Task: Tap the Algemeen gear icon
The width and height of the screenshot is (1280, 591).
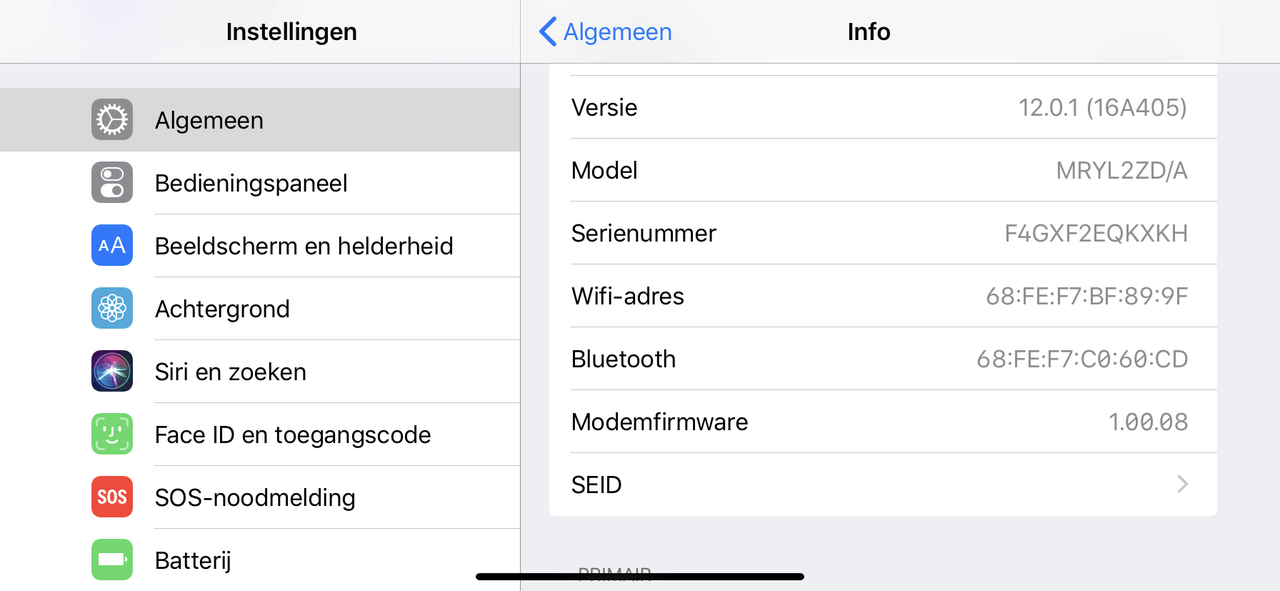Action: coord(112,120)
